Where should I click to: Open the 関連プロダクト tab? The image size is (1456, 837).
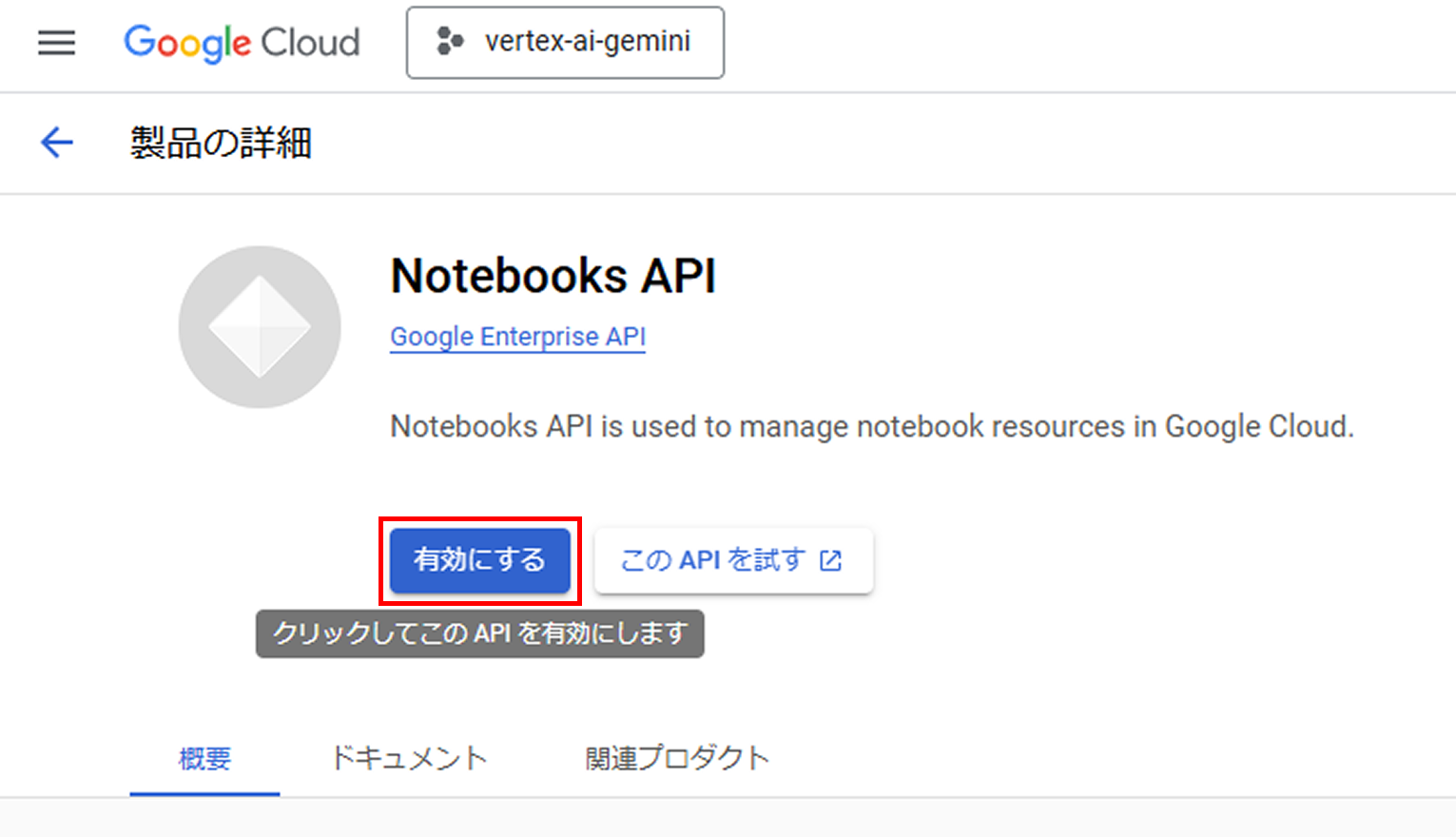[x=677, y=758]
